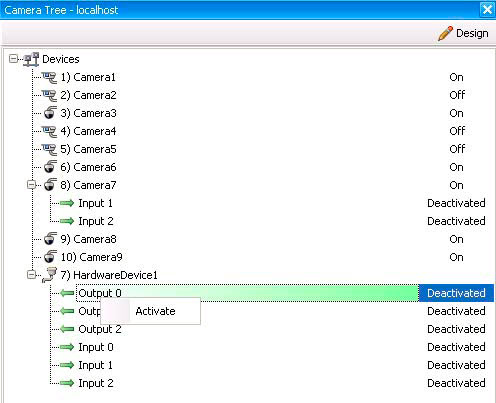Select Input 2 under HardwareDevice1
Viewport: 496px width, 403px height.
click(96, 383)
